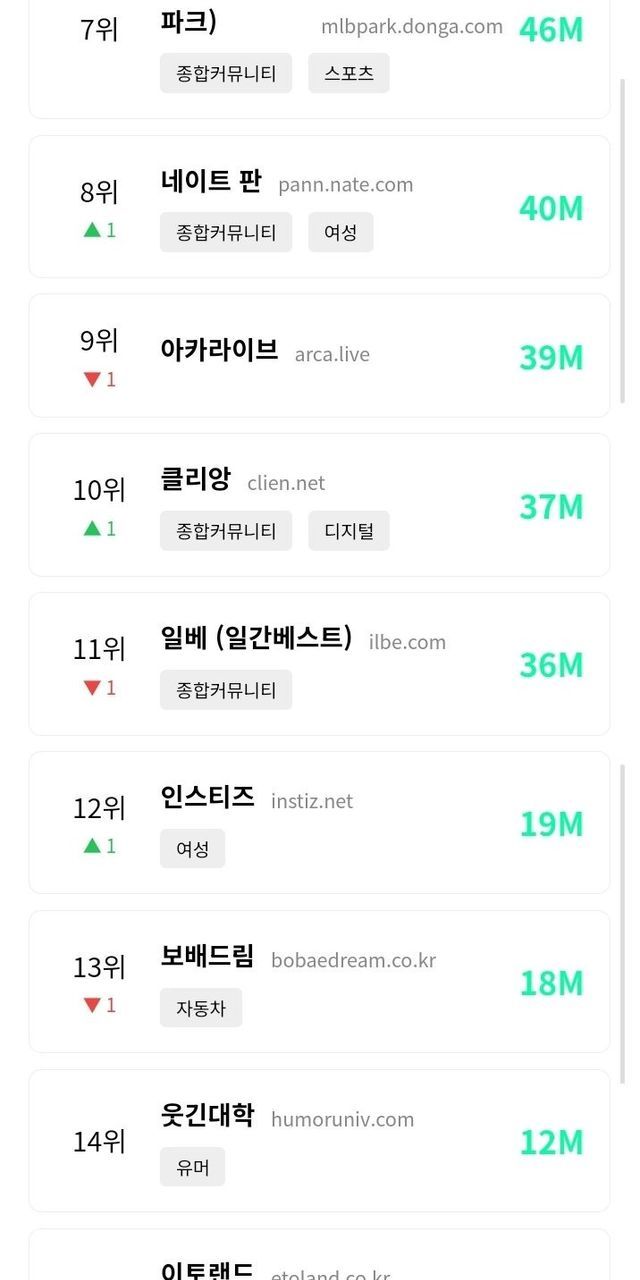Open the humoruniv.com domain link
This screenshot has width=640, height=1280.
pos(342,1119)
